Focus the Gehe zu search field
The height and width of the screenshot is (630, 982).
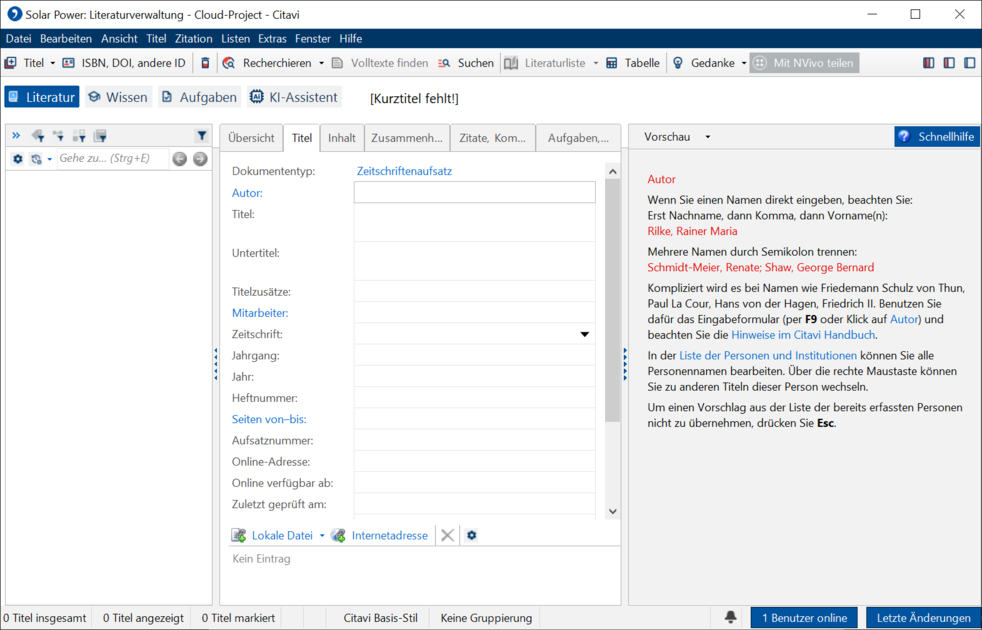(x=113, y=158)
